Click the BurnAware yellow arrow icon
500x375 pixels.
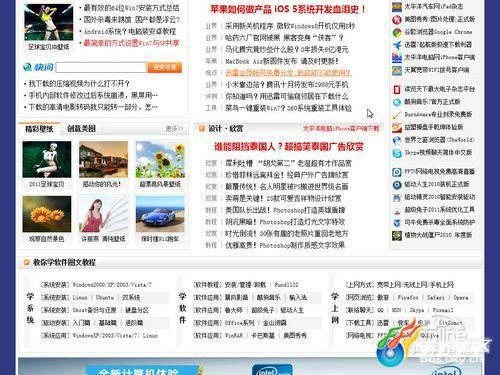pyautogui.click(x=397, y=115)
